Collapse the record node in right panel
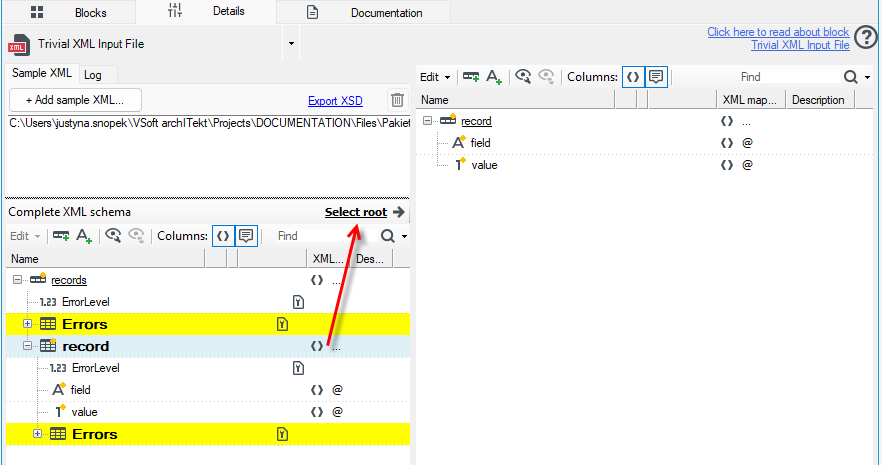 (x=428, y=120)
